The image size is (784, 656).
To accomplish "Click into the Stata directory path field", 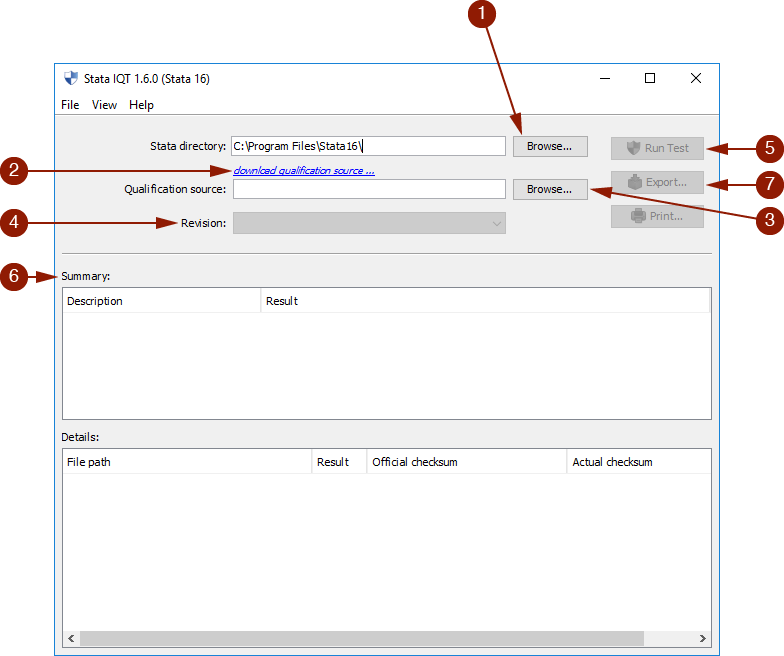I will pyautogui.click(x=368, y=146).
